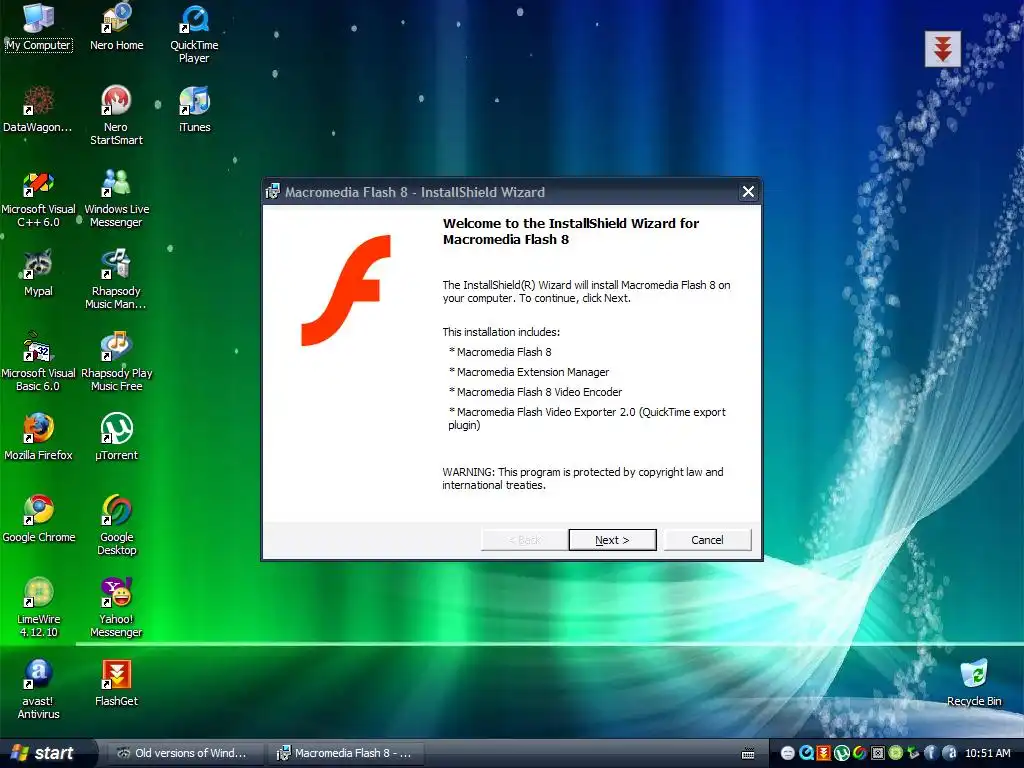Launch QuickTime Player shortcut
The height and width of the screenshot is (768, 1024).
(x=194, y=33)
